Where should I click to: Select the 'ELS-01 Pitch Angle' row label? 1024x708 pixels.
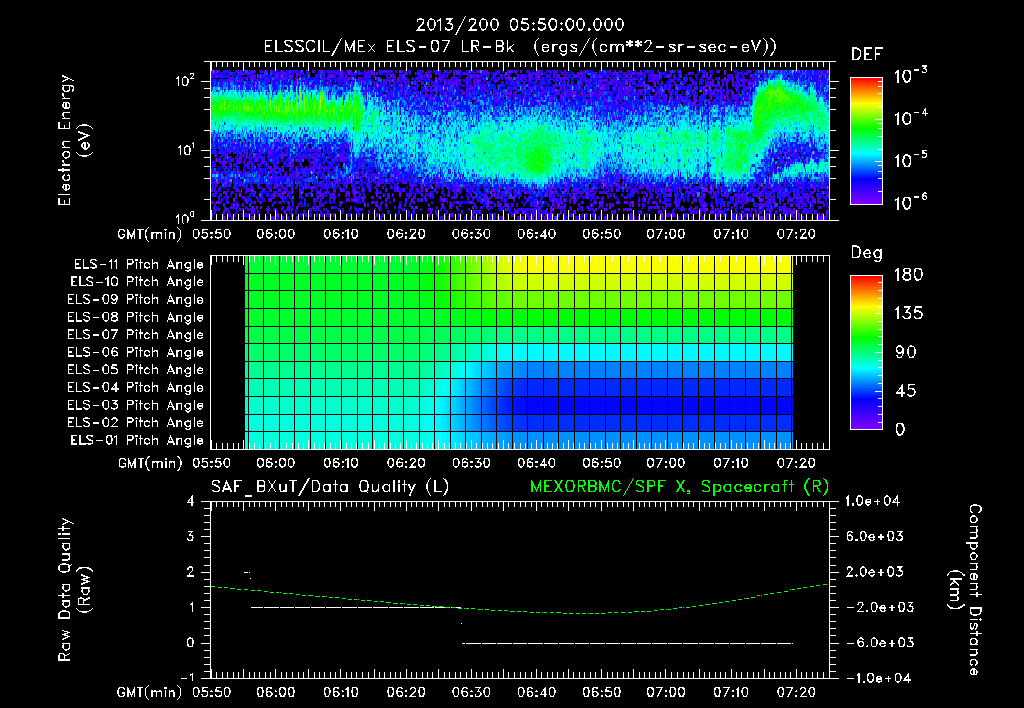[137, 440]
